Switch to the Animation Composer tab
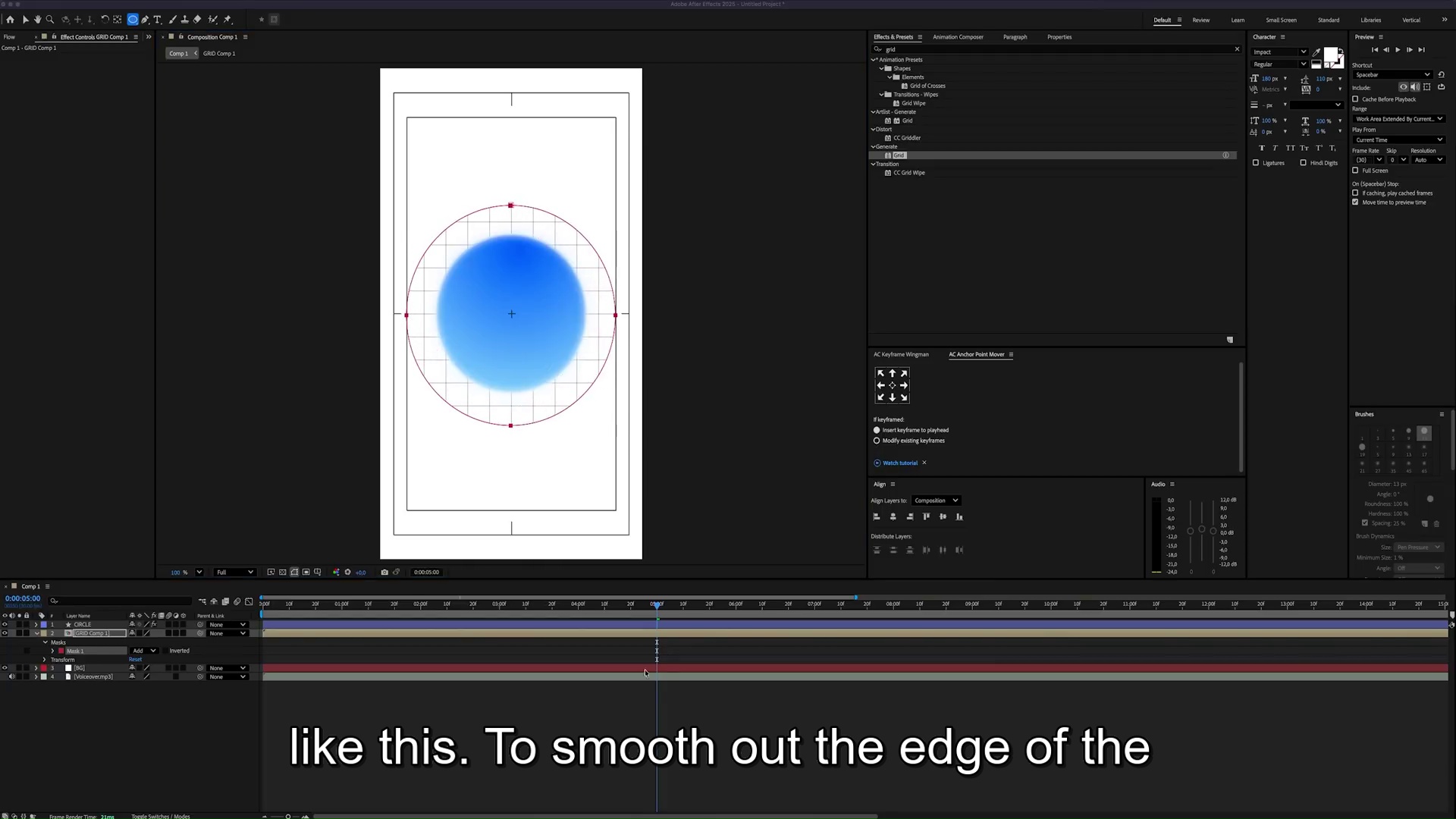 958,37
